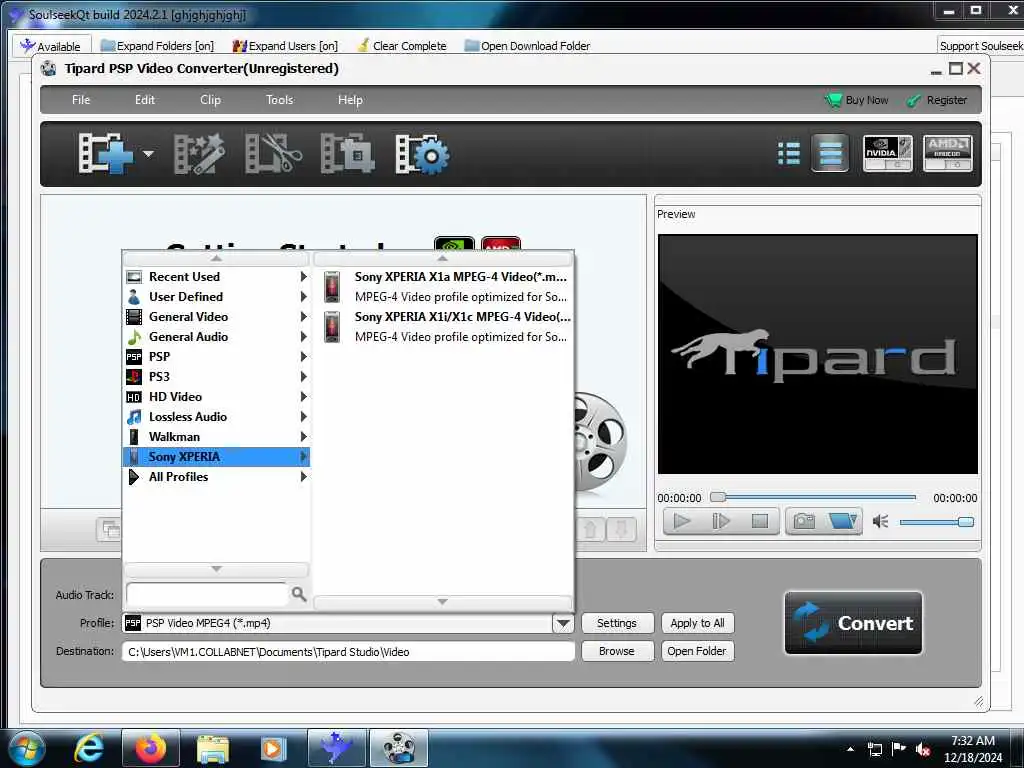The width and height of the screenshot is (1024, 768).
Task: Select General Audio profile category
Action: click(216, 337)
